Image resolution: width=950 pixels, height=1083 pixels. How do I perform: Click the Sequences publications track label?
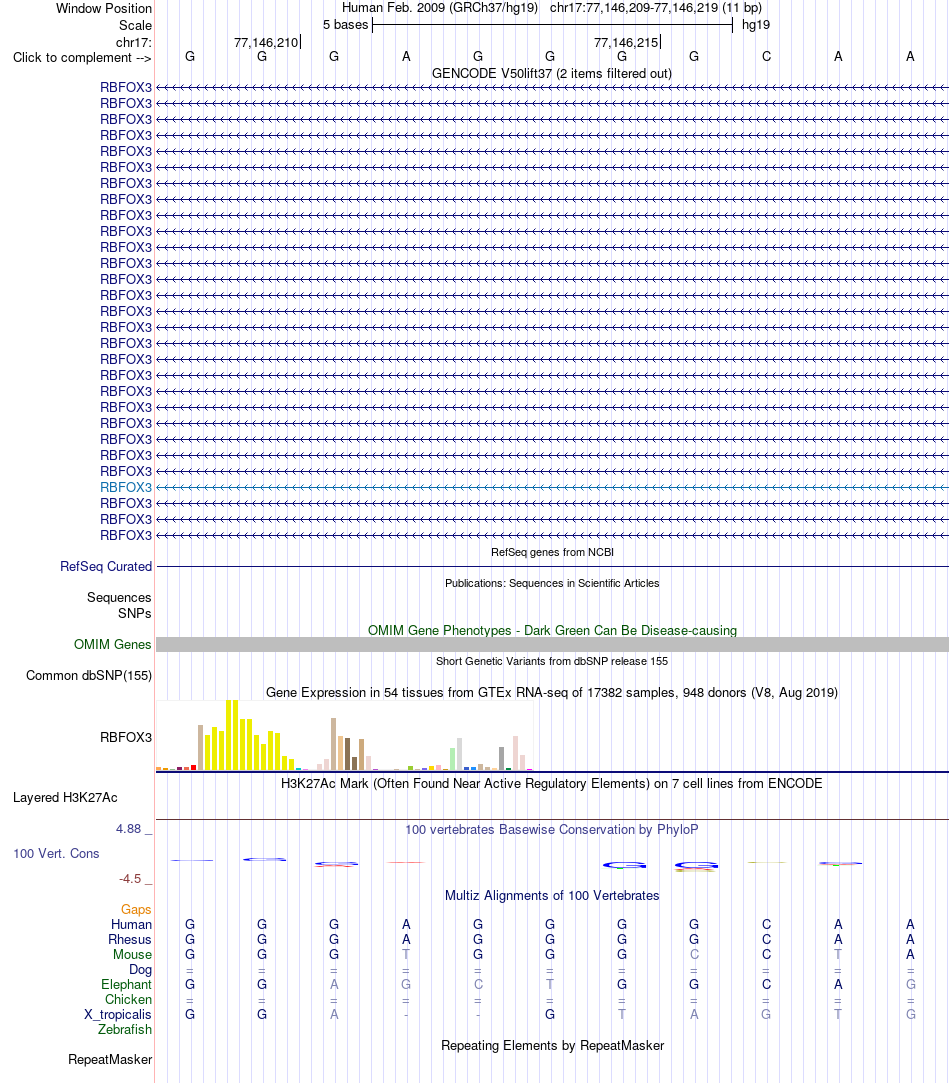point(119,597)
